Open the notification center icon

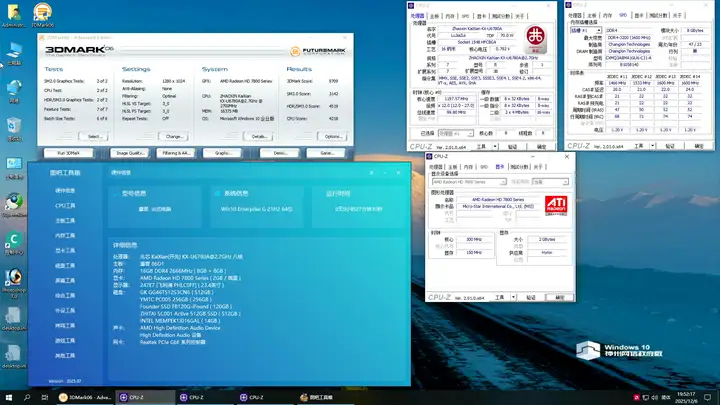[x=708, y=397]
